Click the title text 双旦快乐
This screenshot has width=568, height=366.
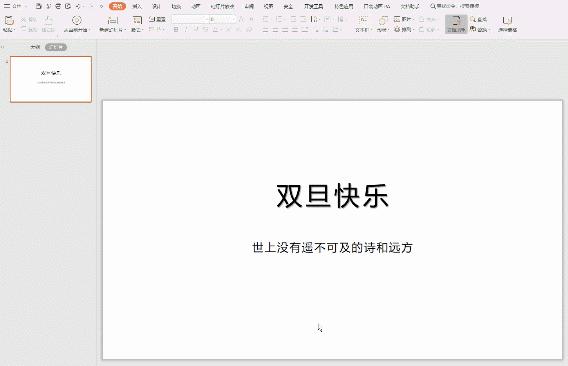pyautogui.click(x=332, y=196)
